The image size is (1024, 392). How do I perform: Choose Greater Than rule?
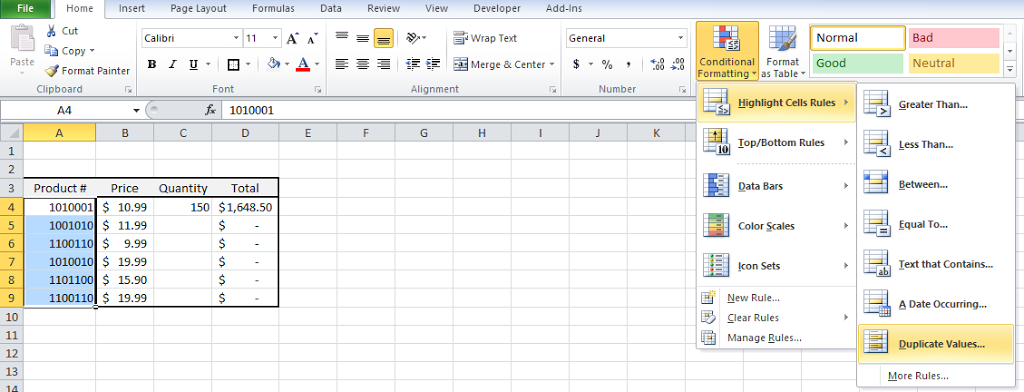click(936, 105)
